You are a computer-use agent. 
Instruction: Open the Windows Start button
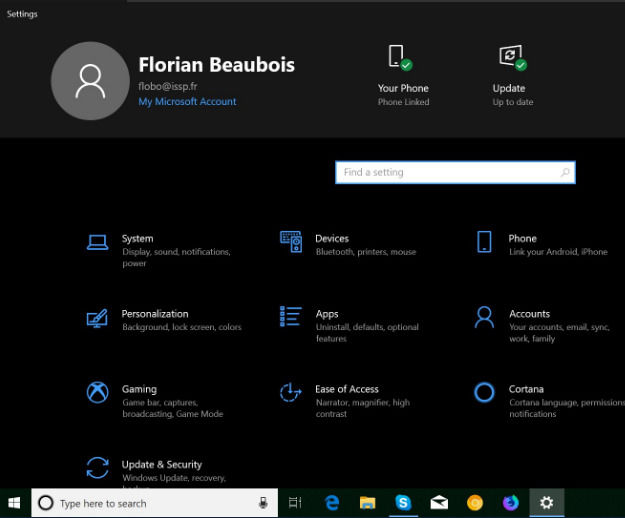[14, 503]
